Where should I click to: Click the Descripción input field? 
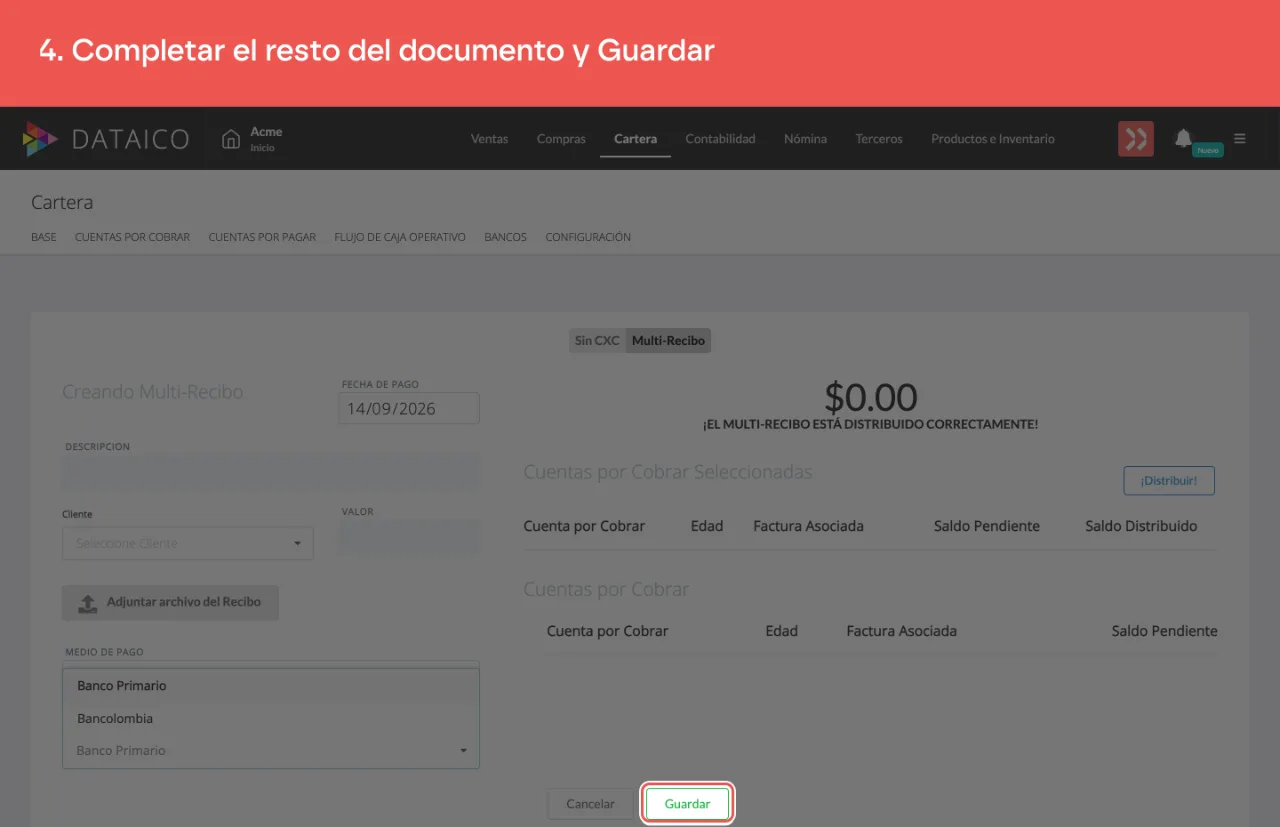click(272, 473)
